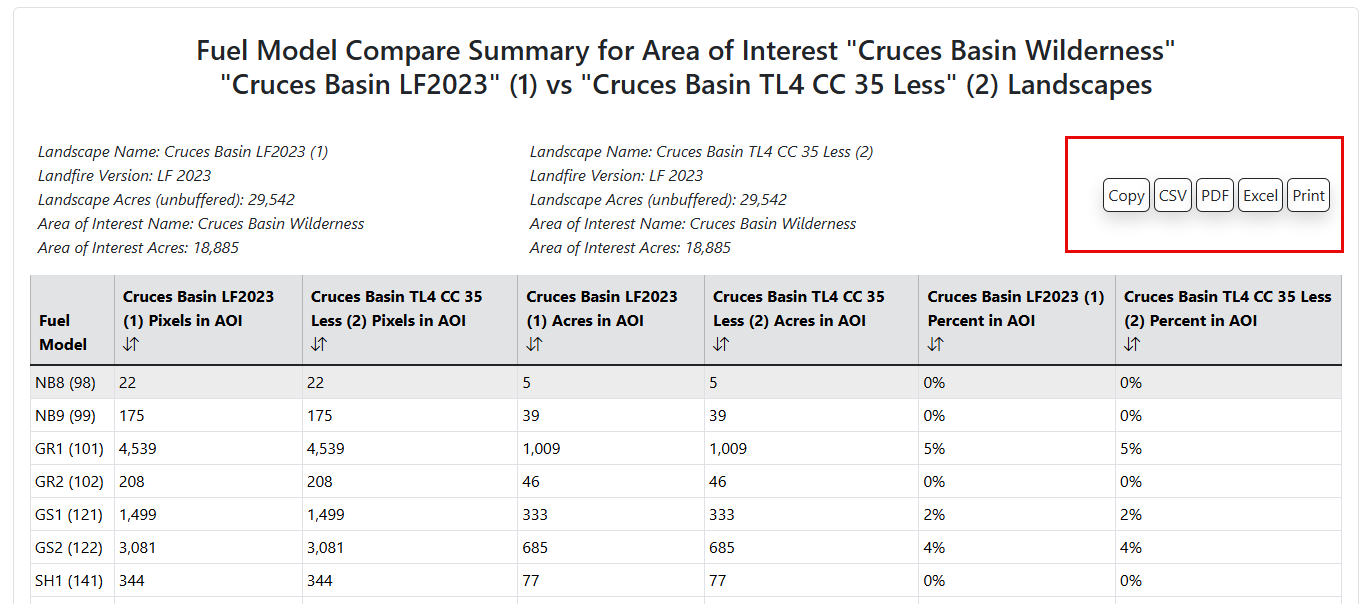Click the 5% LF2023 percent in GR1 row
Screen dimensions: 1367x604
[x=934, y=448]
